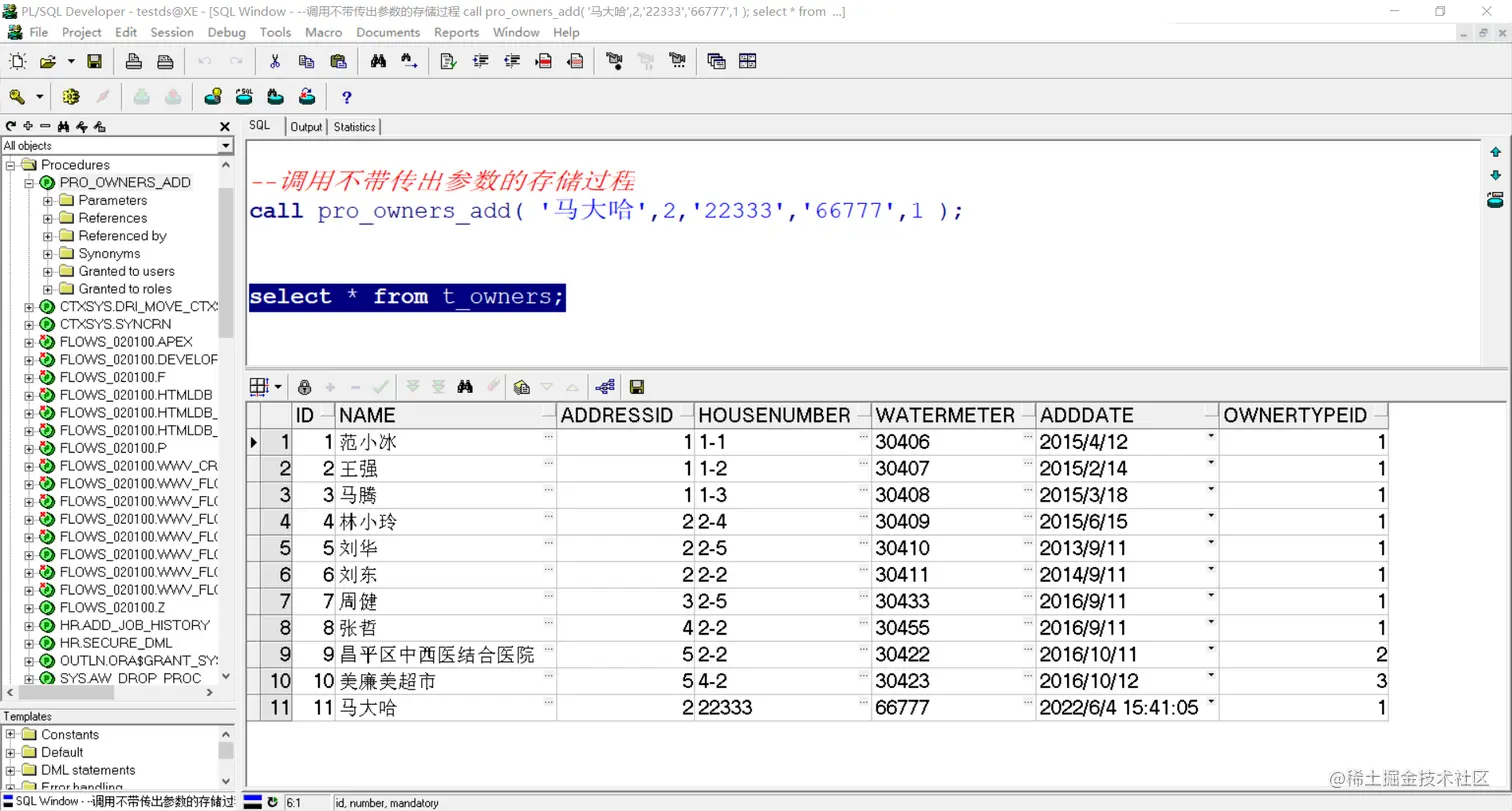1512x811 pixels.
Task: Open the dropdown arrow next to Open
Action: 71,62
